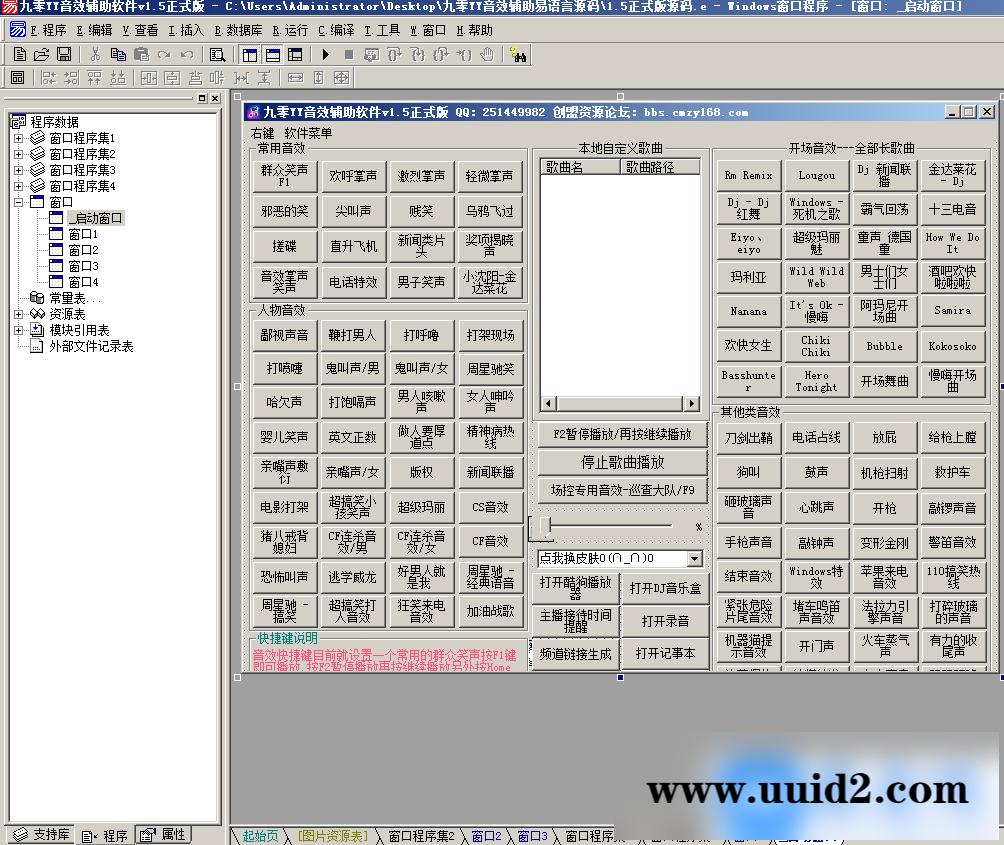Switch to the 属性 tab

164,834
